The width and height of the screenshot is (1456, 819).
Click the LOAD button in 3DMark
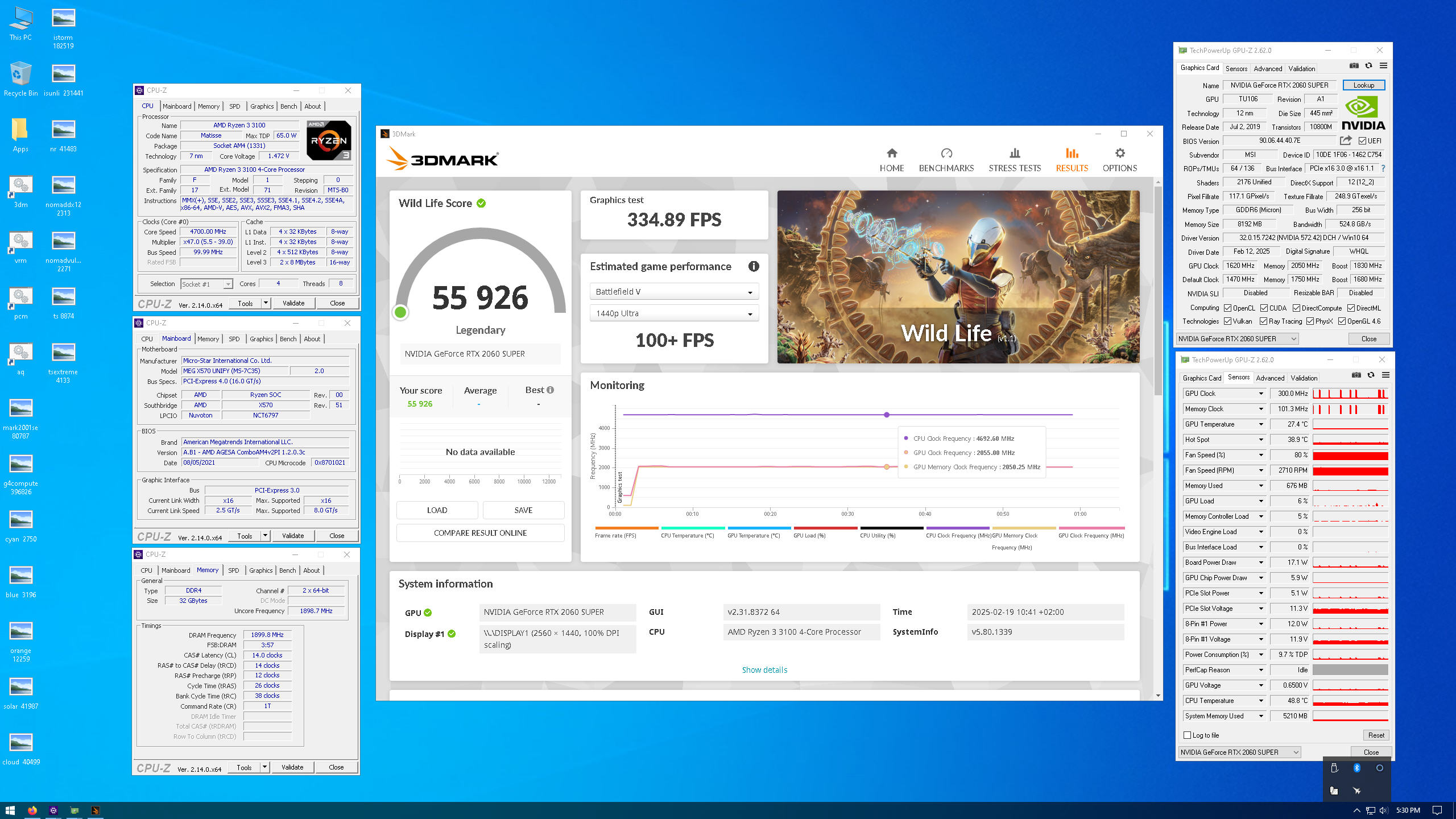point(437,510)
